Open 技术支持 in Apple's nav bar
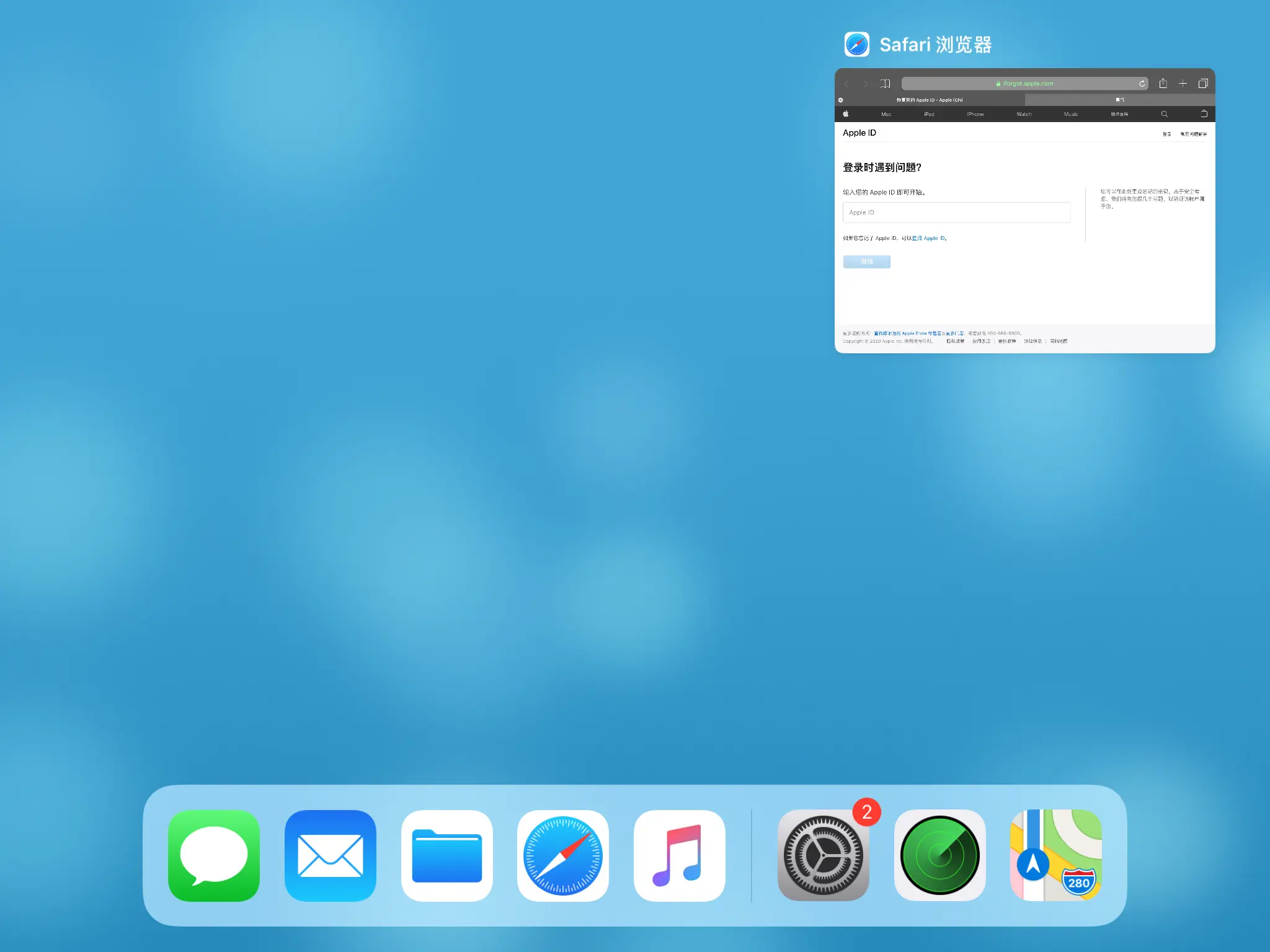The width and height of the screenshot is (1270, 952). click(x=1119, y=114)
